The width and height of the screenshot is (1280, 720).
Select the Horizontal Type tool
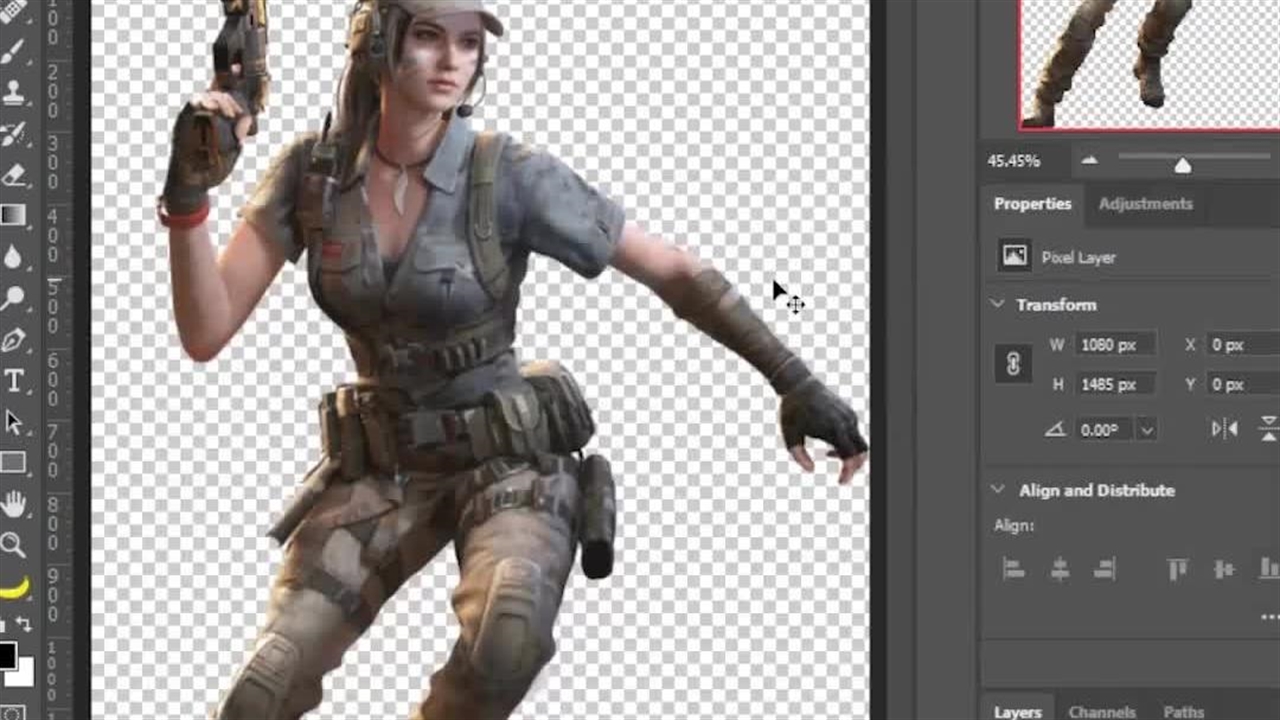click(13, 380)
